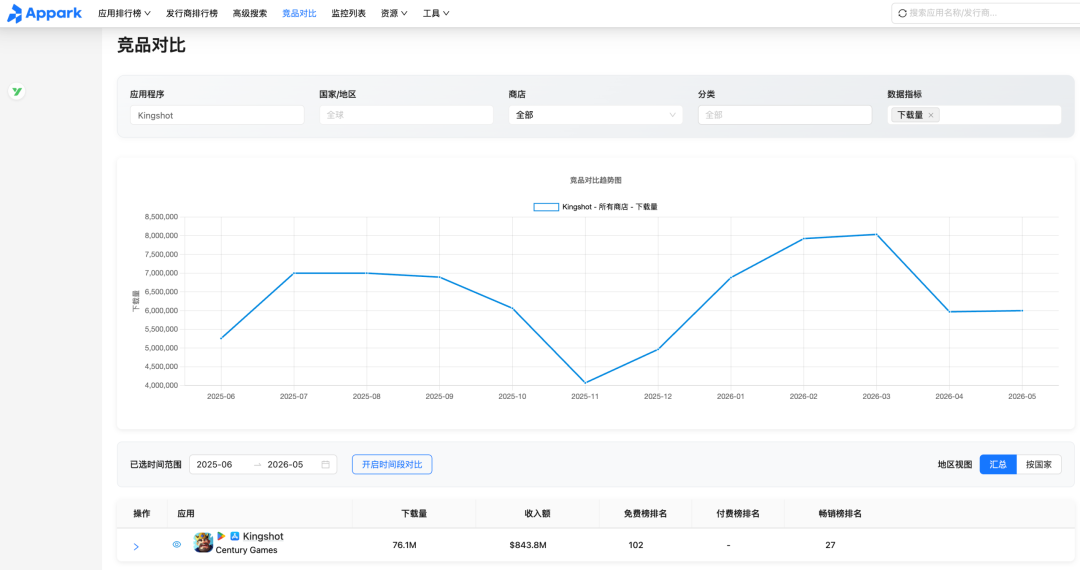Image resolution: width=1080 pixels, height=570 pixels.
Task: Click the 开启时间段对比 button
Action: 392,465
